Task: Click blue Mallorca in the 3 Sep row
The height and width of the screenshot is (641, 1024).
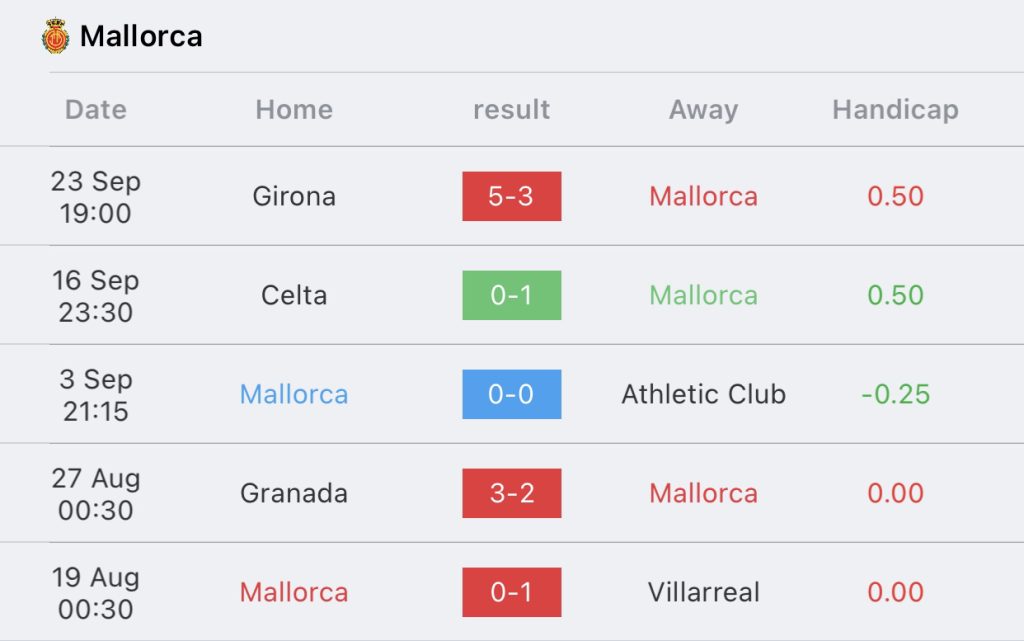Action: click(x=294, y=394)
